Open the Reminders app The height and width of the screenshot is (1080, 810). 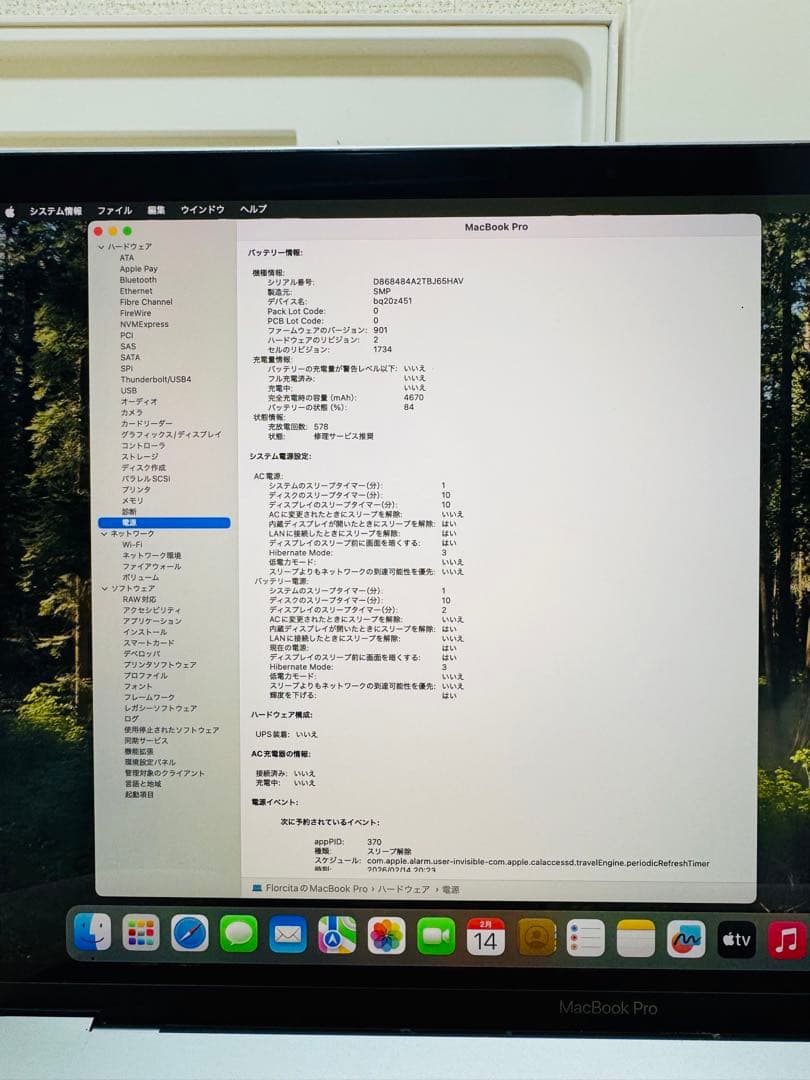click(x=586, y=938)
